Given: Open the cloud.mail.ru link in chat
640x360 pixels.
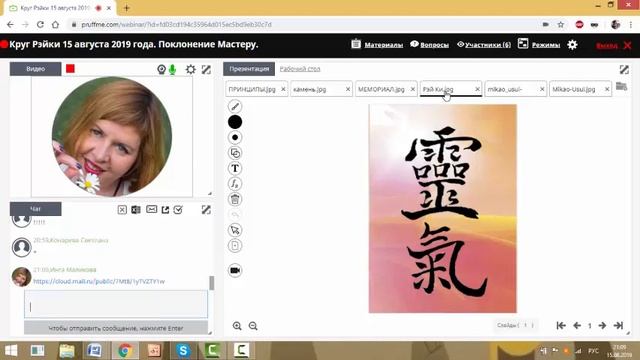Looking at the screenshot, I should pyautogui.click(x=99, y=281).
